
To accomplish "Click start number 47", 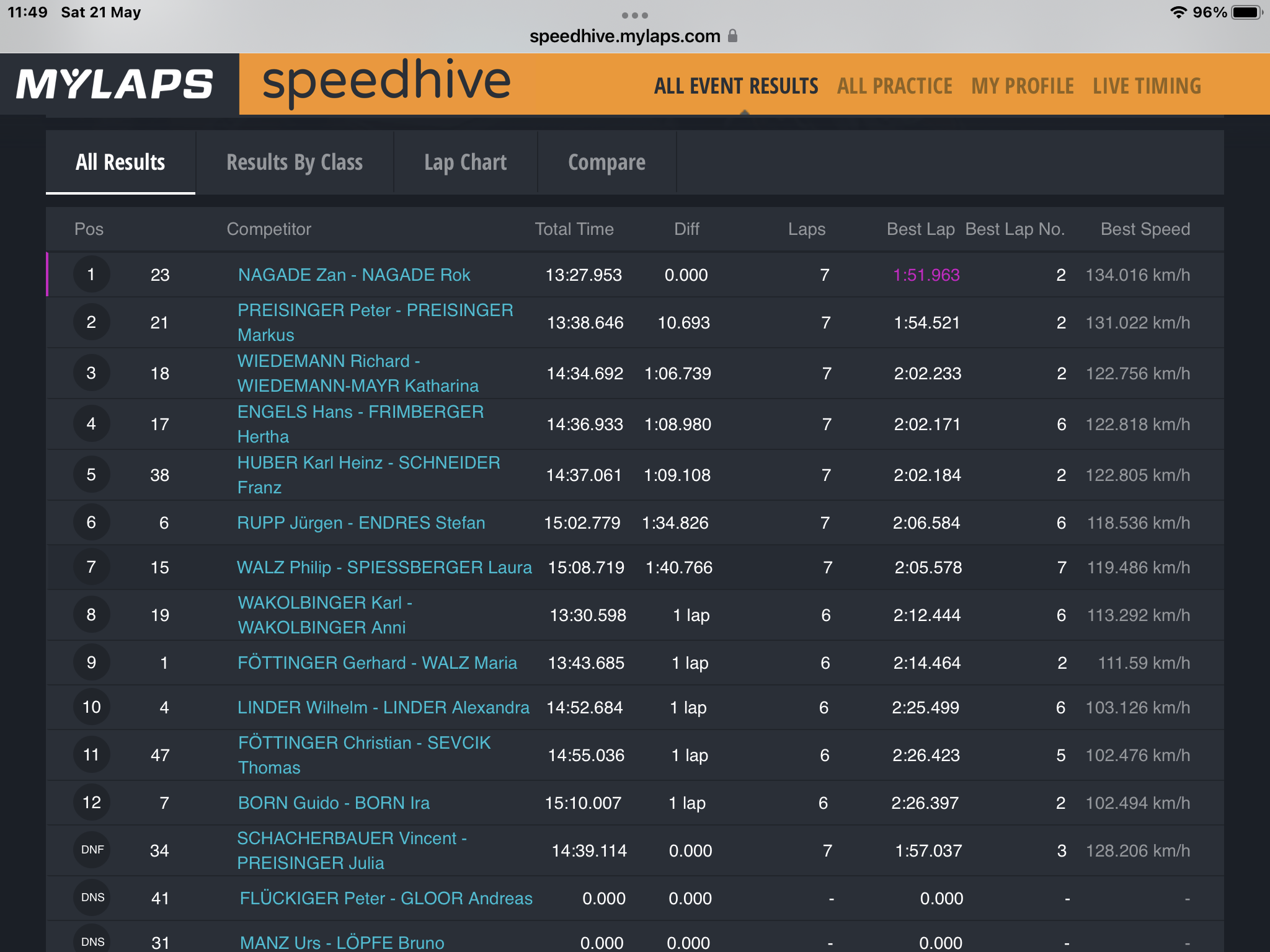I will click(160, 755).
